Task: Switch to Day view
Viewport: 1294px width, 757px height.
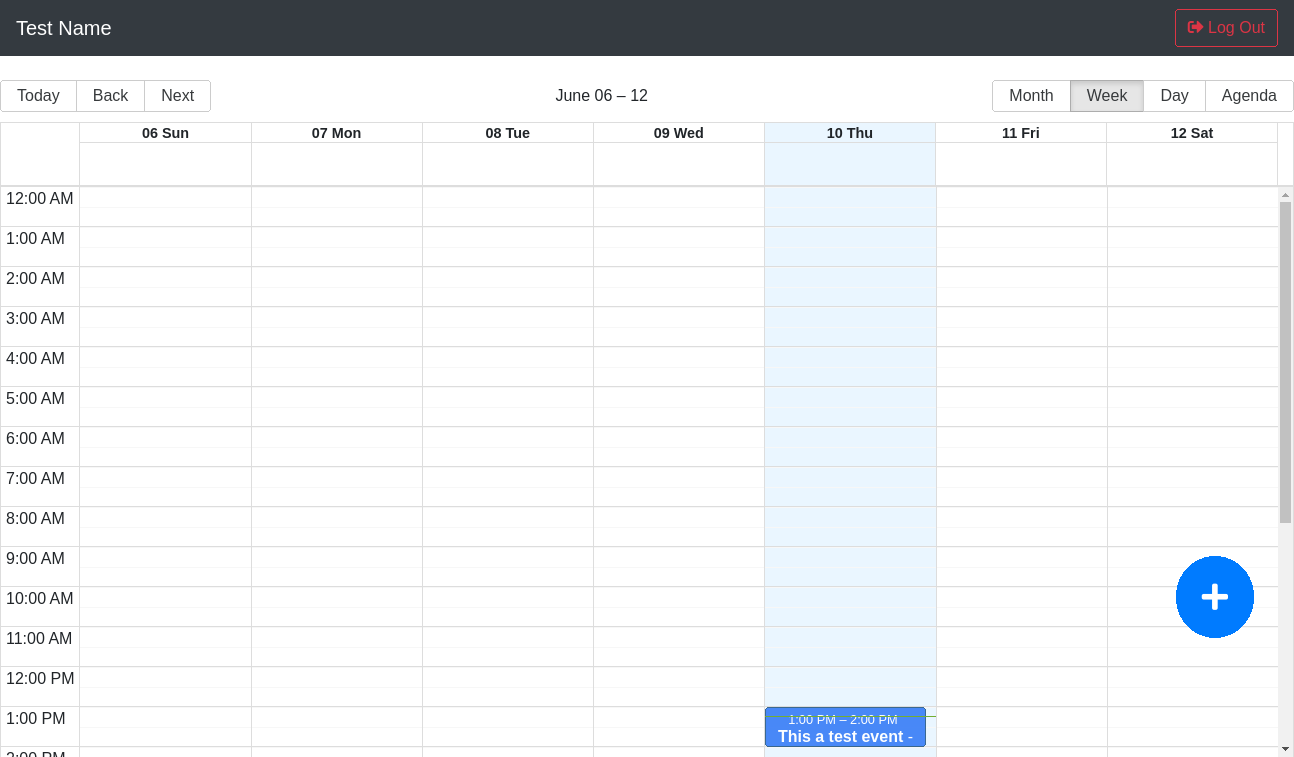Action: click(1174, 96)
